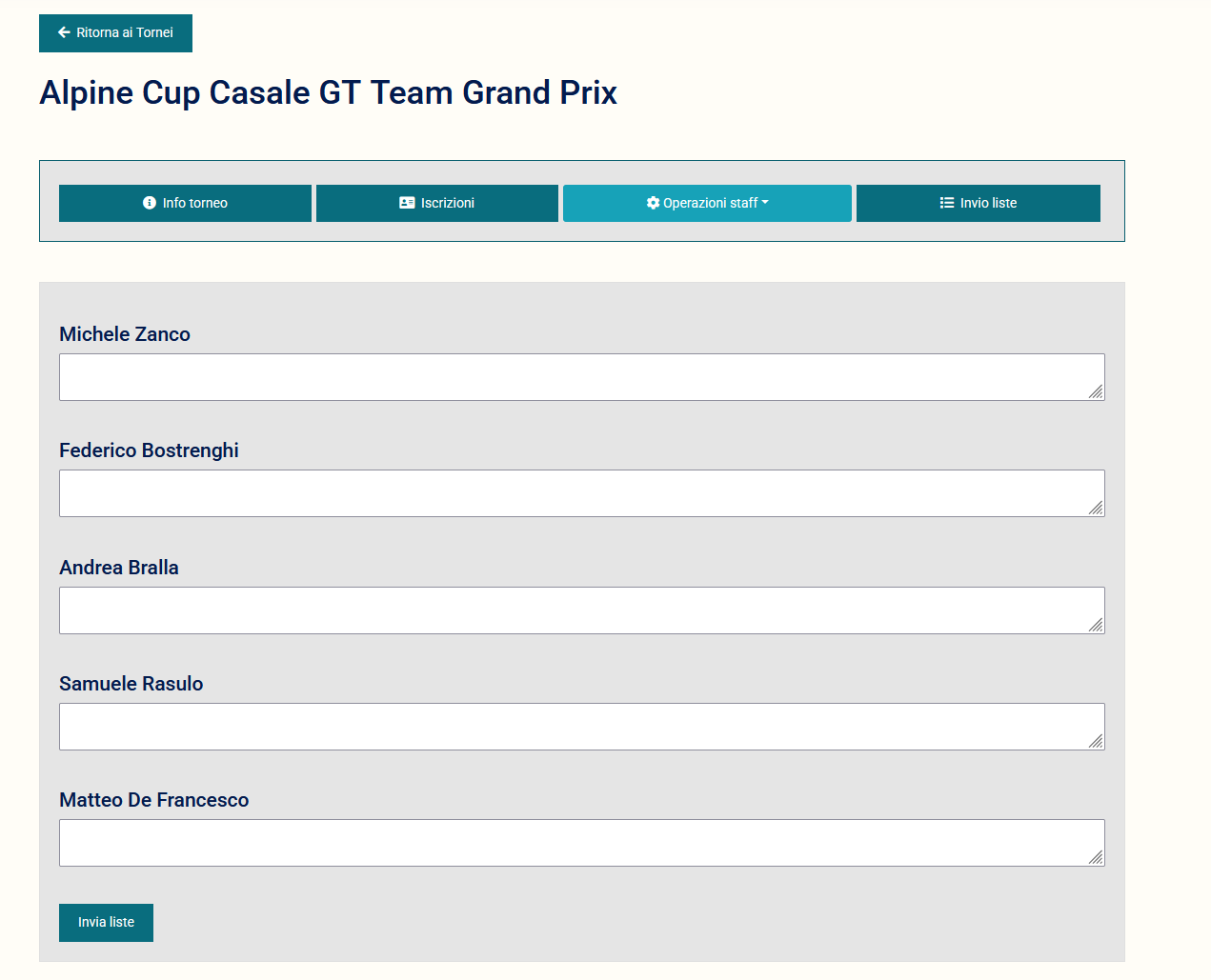Grab the resize handle of Michele Zanco's textarea
The width and height of the screenshot is (1211, 980).
click(1097, 392)
